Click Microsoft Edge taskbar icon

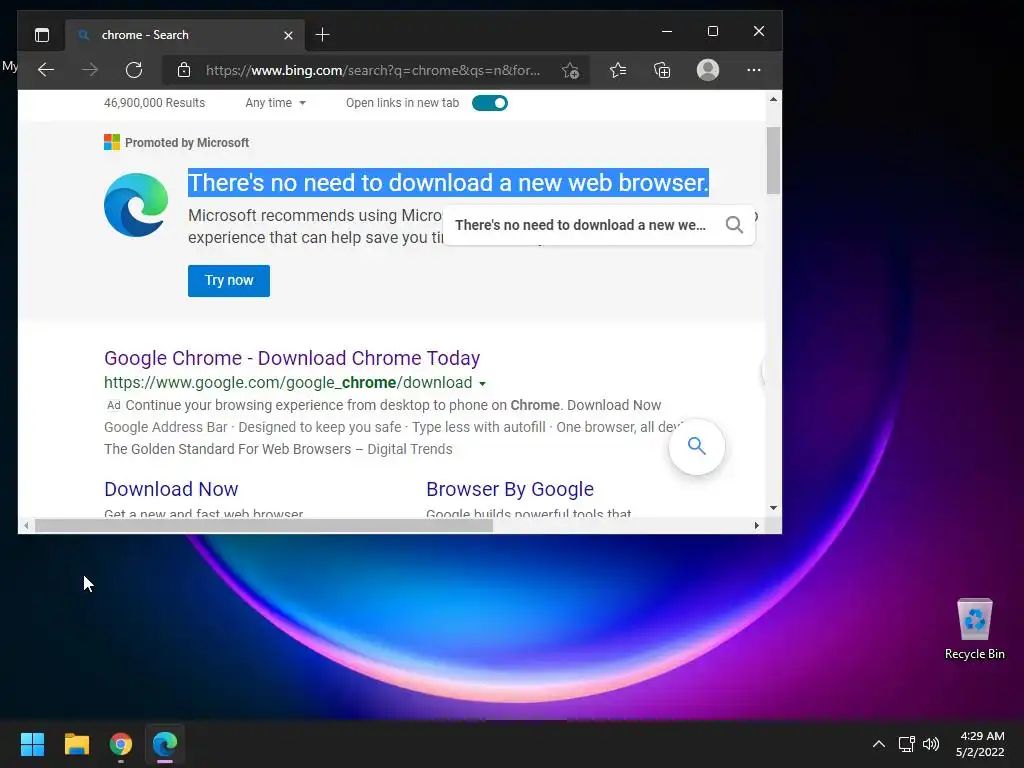[x=165, y=744]
